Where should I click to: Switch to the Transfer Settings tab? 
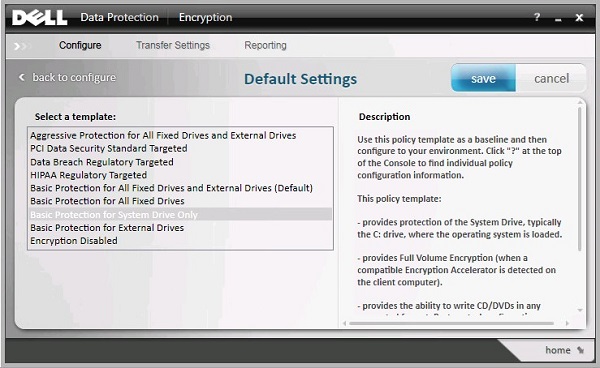(x=173, y=46)
